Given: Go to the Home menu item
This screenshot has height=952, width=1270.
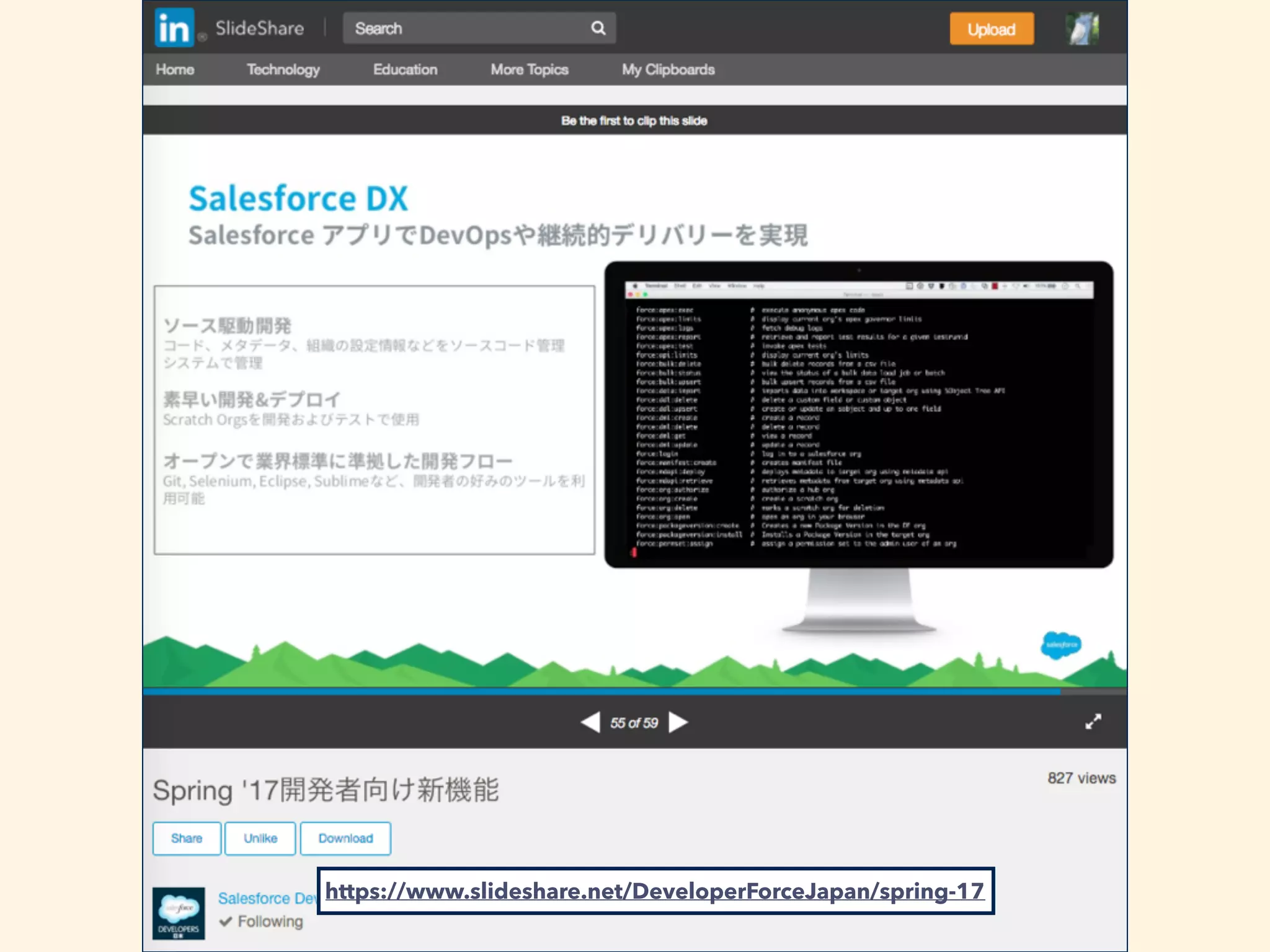Looking at the screenshot, I should [x=175, y=69].
